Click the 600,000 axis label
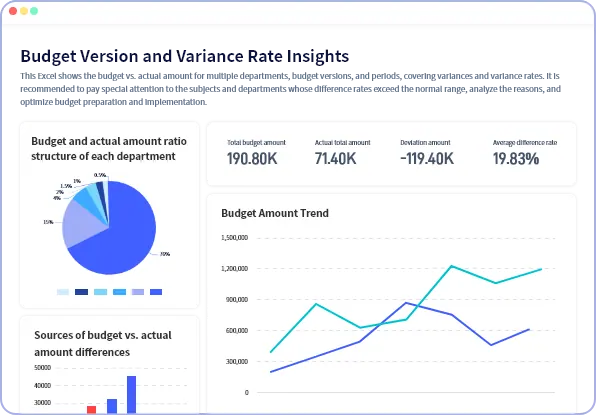The height and width of the screenshot is (415, 596). coord(237,331)
